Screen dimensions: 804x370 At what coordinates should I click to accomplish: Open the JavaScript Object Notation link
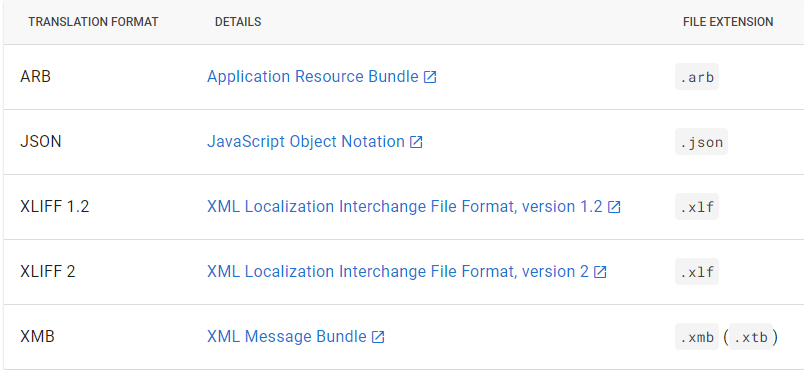click(x=306, y=141)
